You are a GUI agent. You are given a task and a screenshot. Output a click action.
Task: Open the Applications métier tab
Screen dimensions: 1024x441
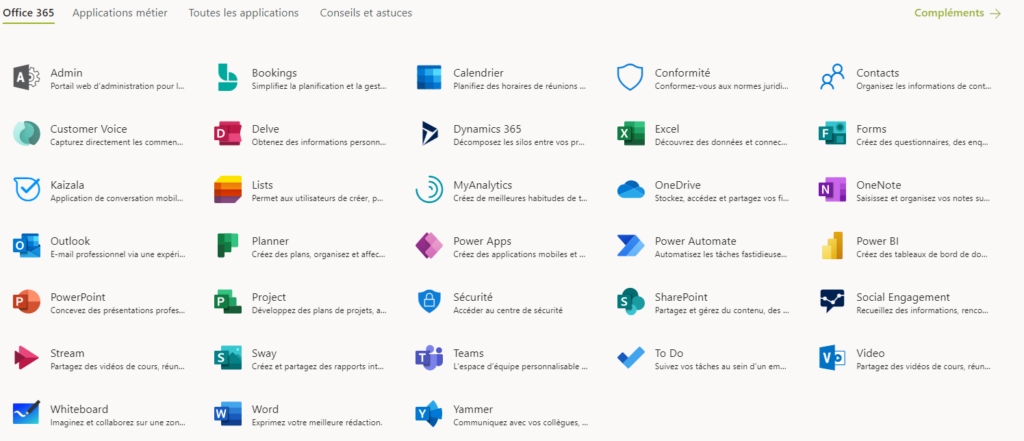point(120,13)
